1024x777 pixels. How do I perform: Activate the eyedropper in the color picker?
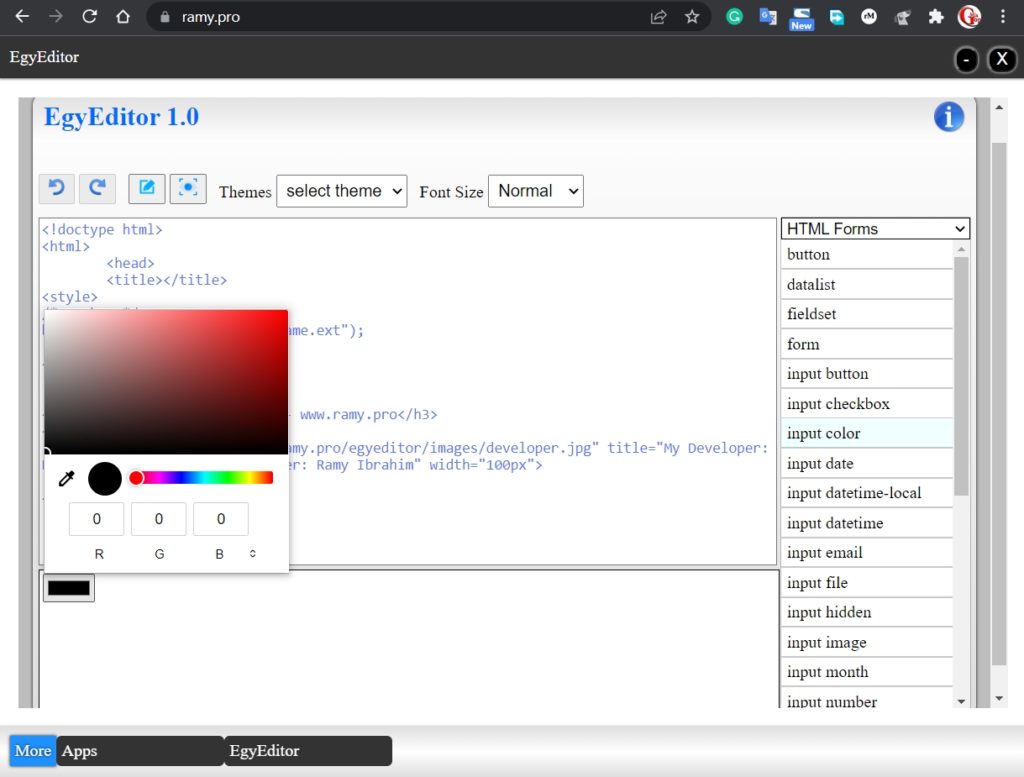pyautogui.click(x=66, y=478)
